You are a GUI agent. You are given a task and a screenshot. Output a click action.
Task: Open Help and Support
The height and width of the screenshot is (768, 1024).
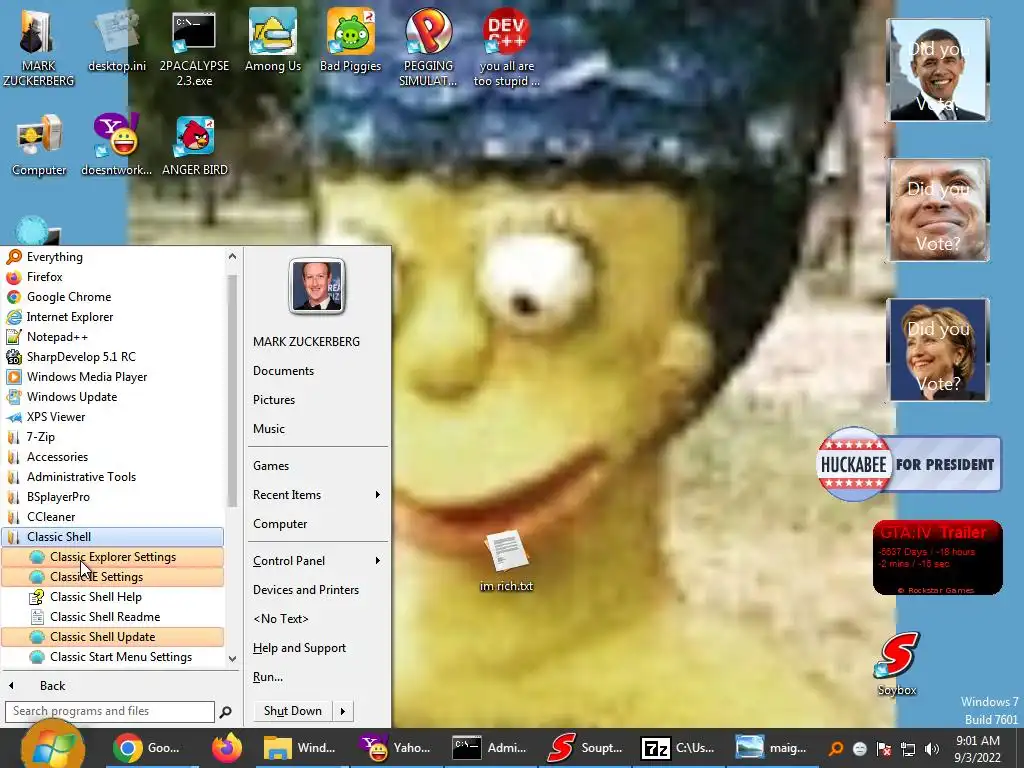point(317,648)
